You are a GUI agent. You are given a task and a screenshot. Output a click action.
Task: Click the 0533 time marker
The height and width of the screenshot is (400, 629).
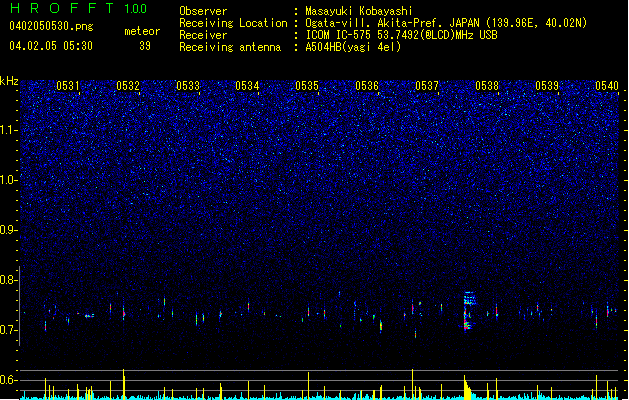click(x=188, y=86)
